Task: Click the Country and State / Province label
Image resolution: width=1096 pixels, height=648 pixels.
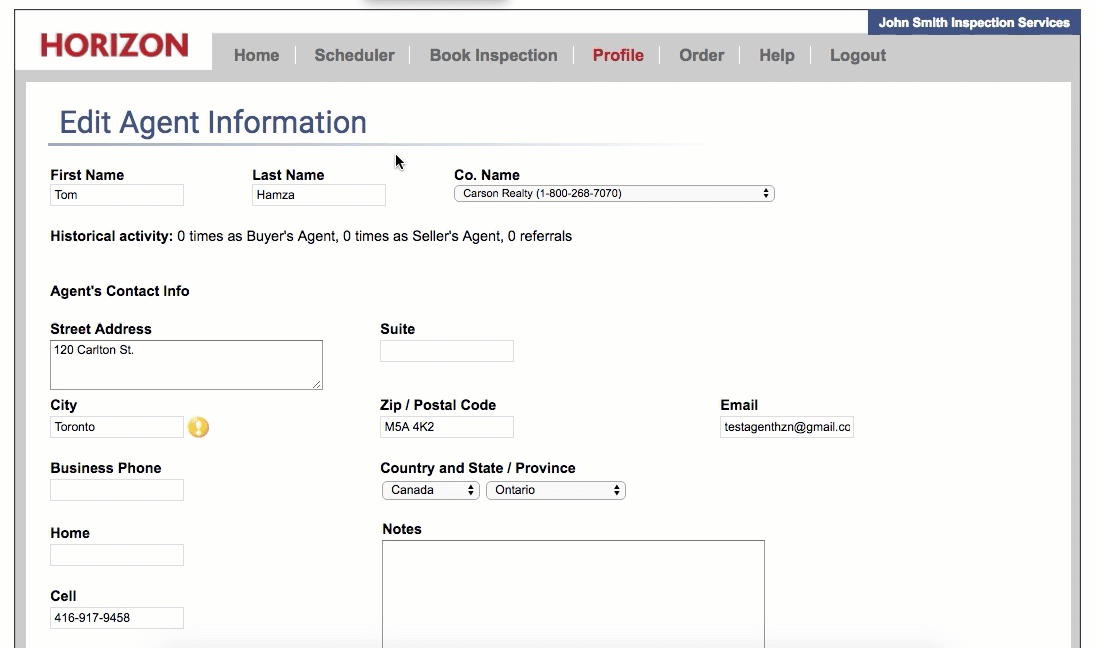Action: (x=477, y=468)
